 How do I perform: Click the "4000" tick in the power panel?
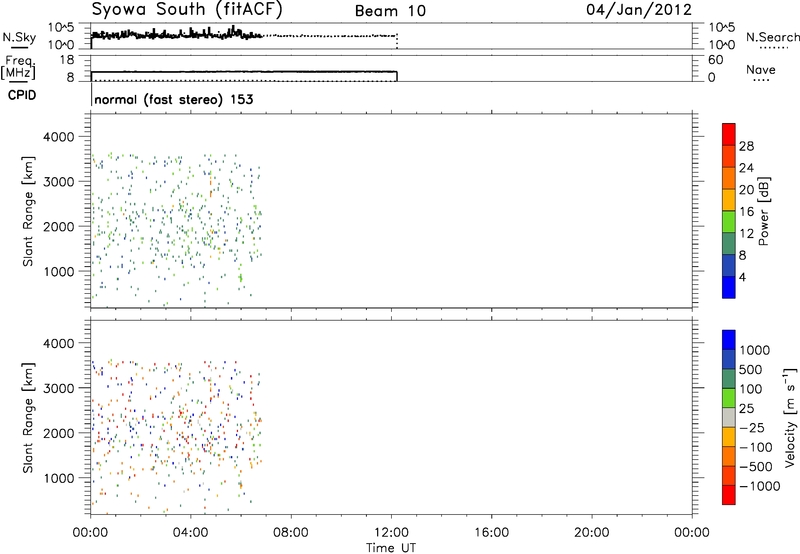59,137
